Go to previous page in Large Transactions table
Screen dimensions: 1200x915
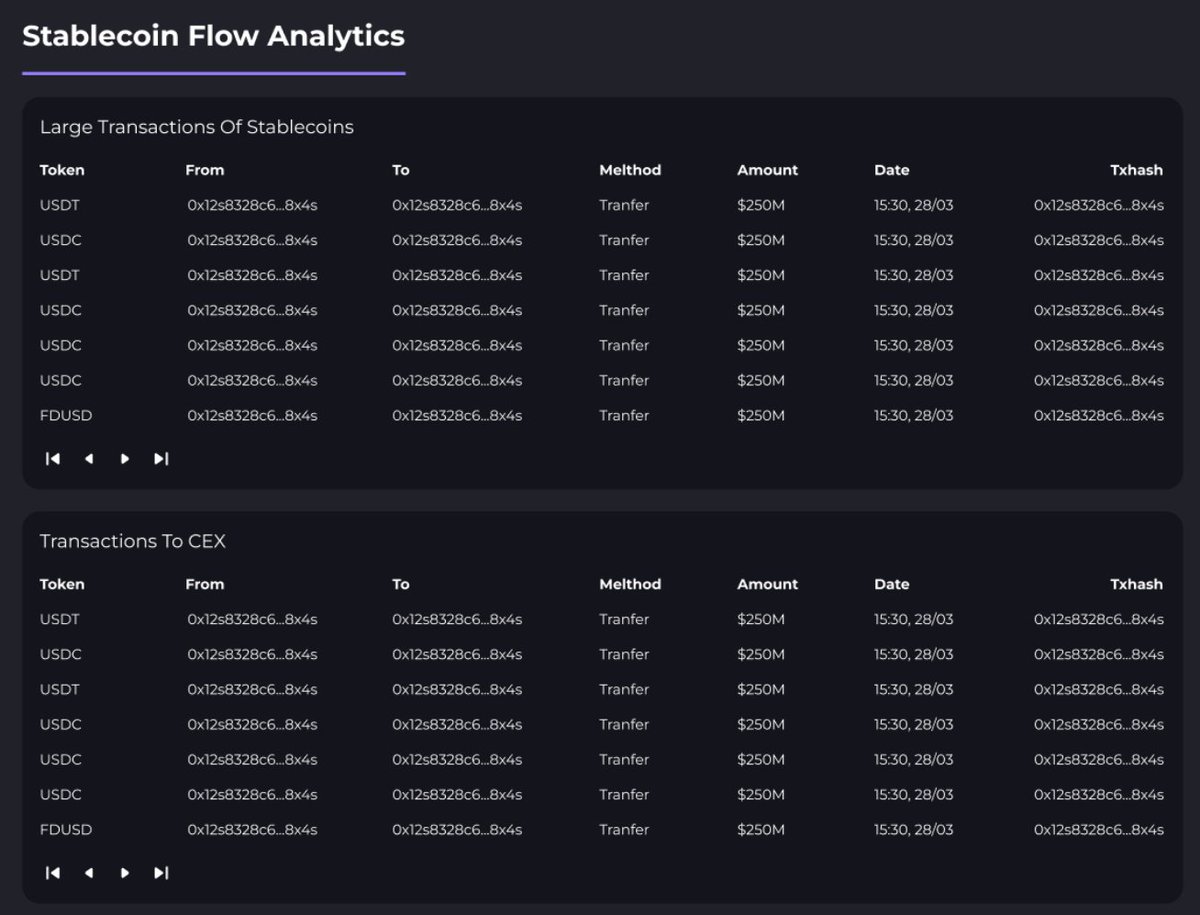click(x=89, y=459)
